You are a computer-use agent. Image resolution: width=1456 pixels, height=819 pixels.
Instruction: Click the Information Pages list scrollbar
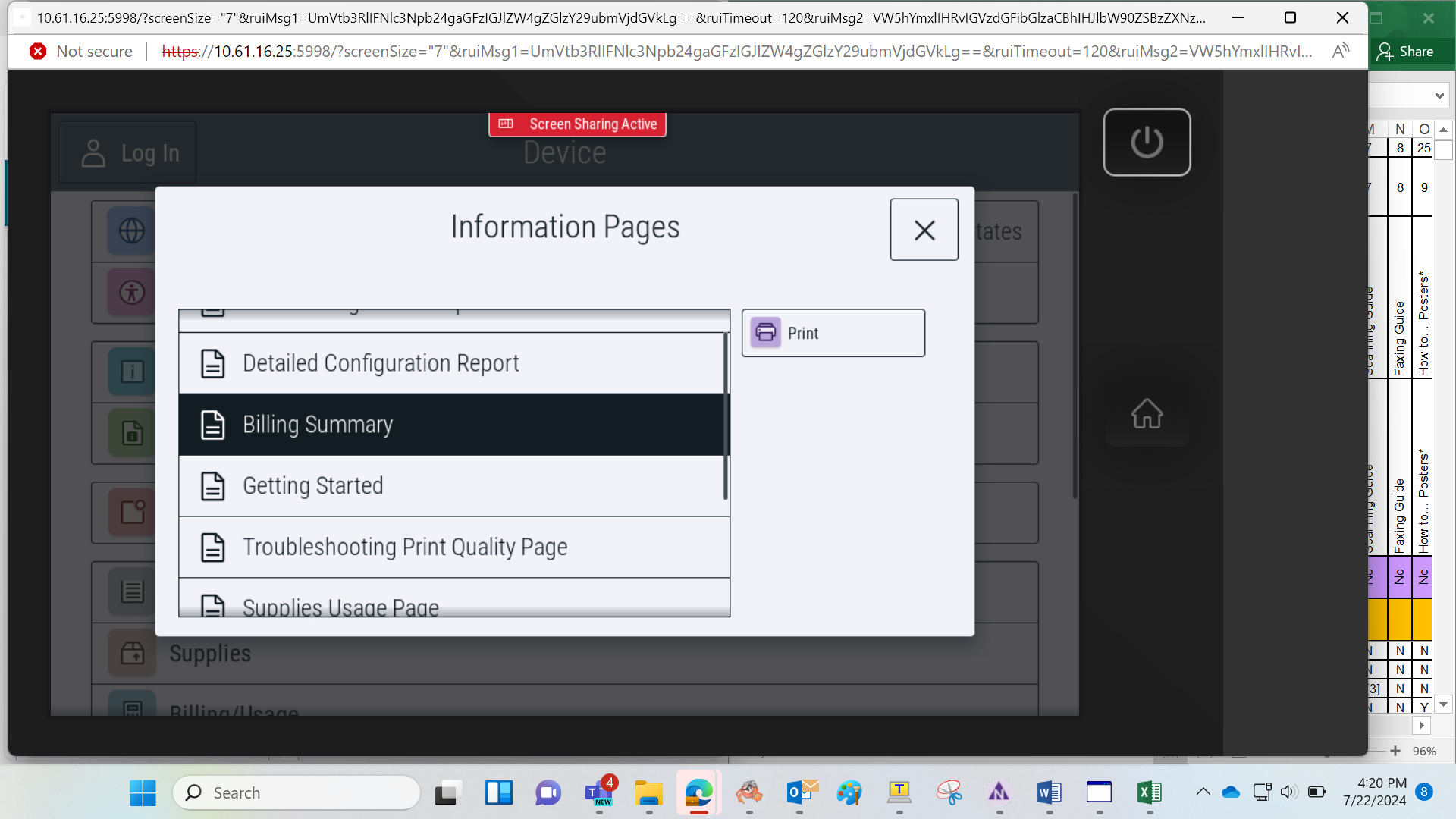[726, 417]
